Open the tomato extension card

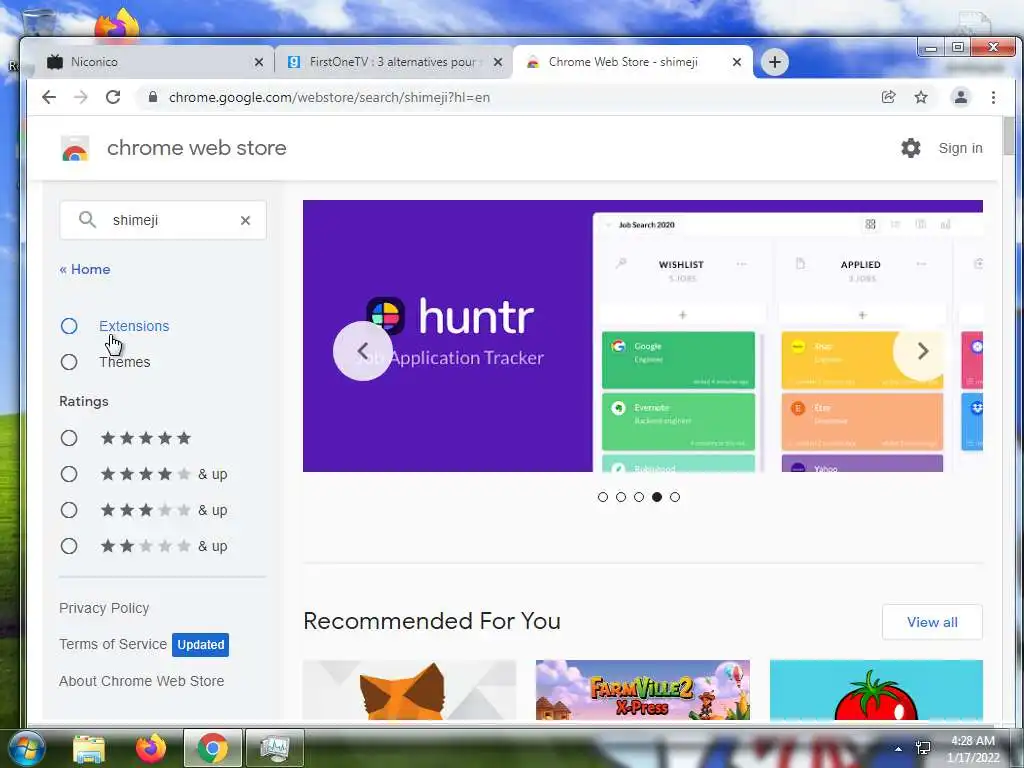click(876, 690)
